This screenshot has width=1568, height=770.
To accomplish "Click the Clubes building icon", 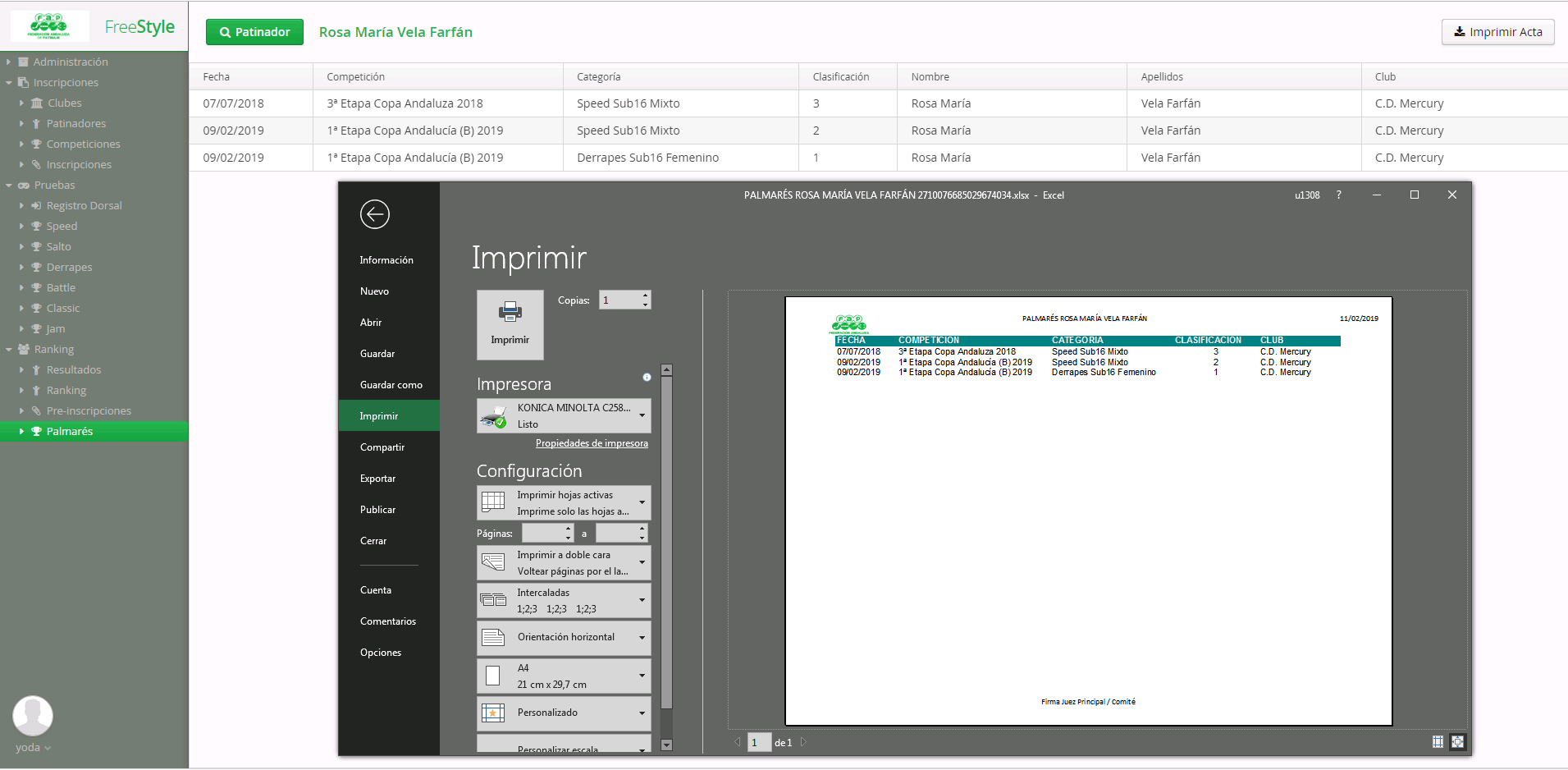I will pos(37,103).
